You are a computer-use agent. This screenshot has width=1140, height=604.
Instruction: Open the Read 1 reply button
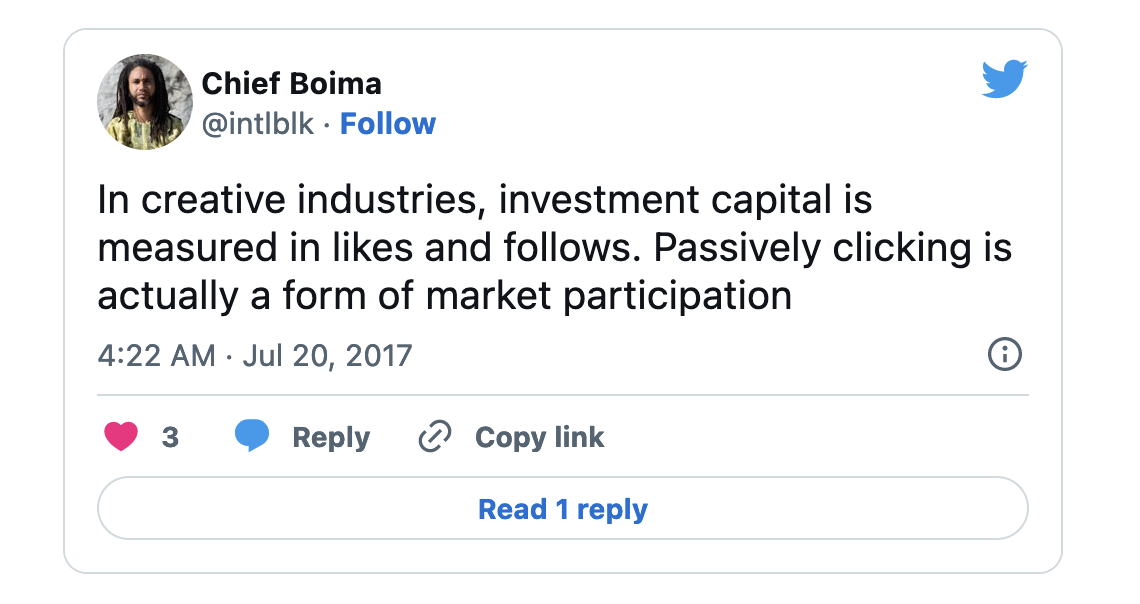coord(562,509)
